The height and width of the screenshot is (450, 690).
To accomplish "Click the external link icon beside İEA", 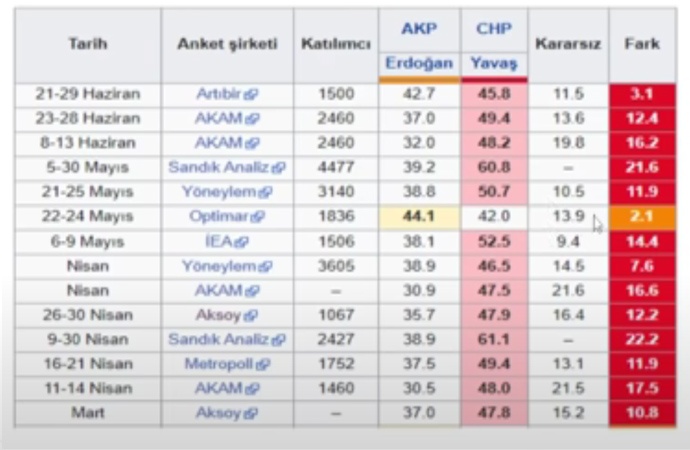I will tap(241, 241).
